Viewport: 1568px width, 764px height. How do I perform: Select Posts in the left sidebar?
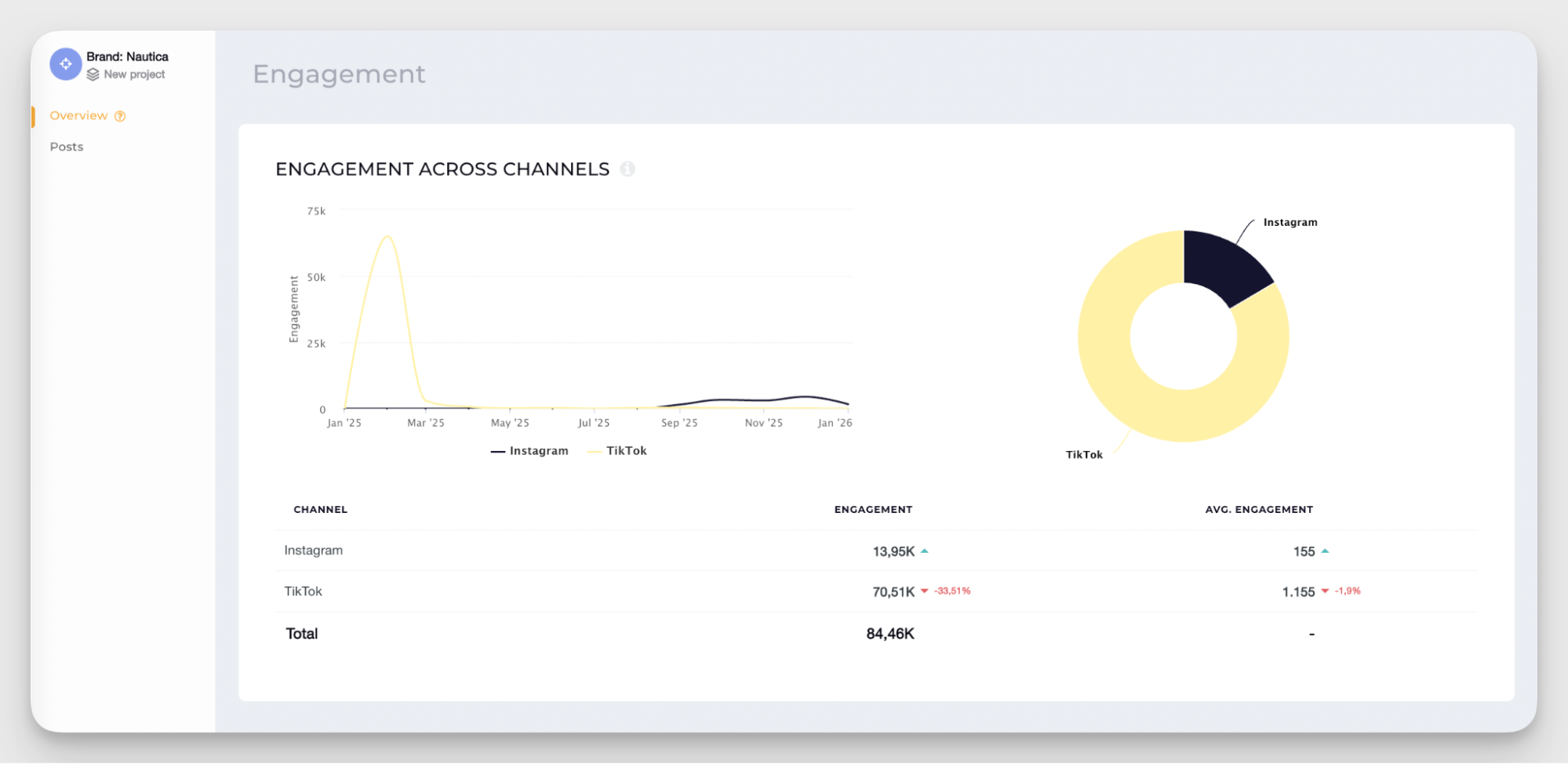[66, 146]
